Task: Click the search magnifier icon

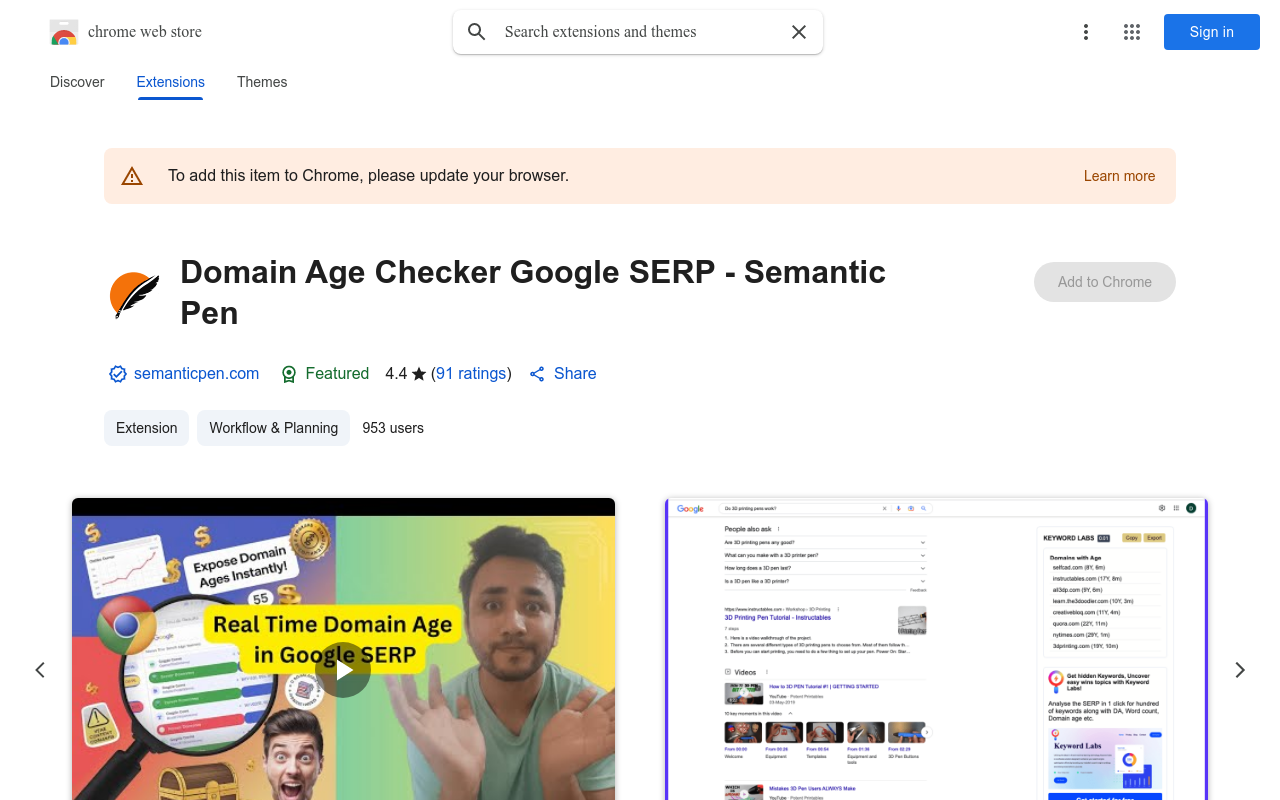Action: click(477, 32)
